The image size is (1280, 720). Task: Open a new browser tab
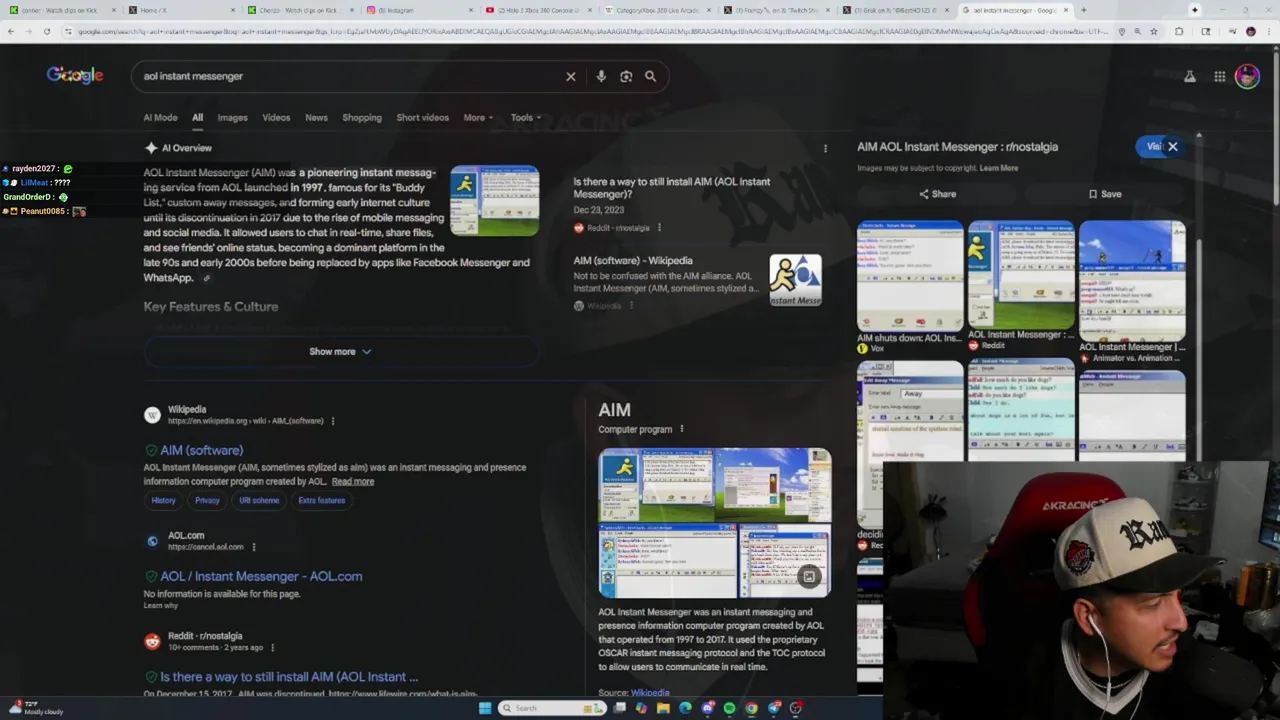1083,10
